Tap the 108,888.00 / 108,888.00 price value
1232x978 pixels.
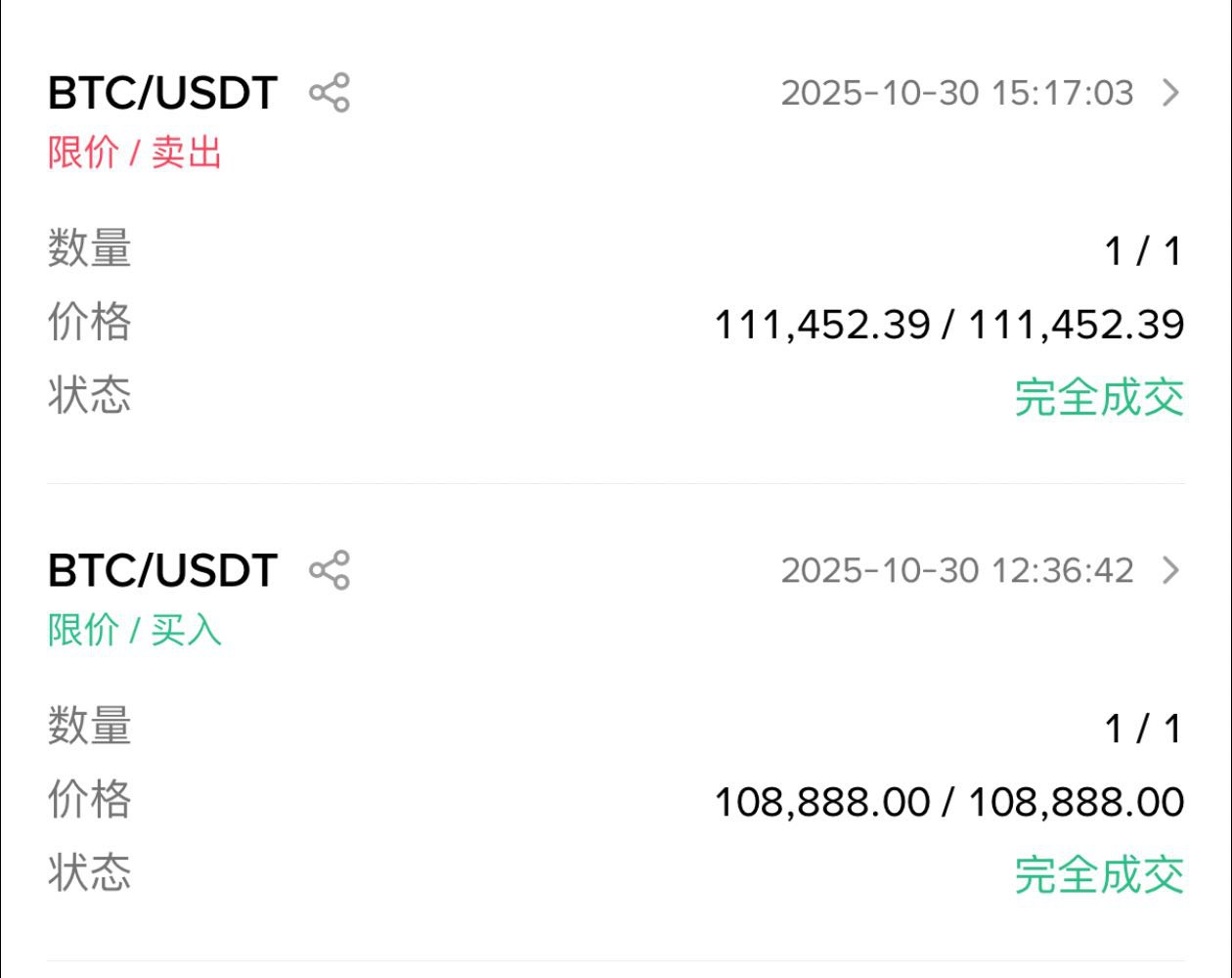[x=948, y=802]
